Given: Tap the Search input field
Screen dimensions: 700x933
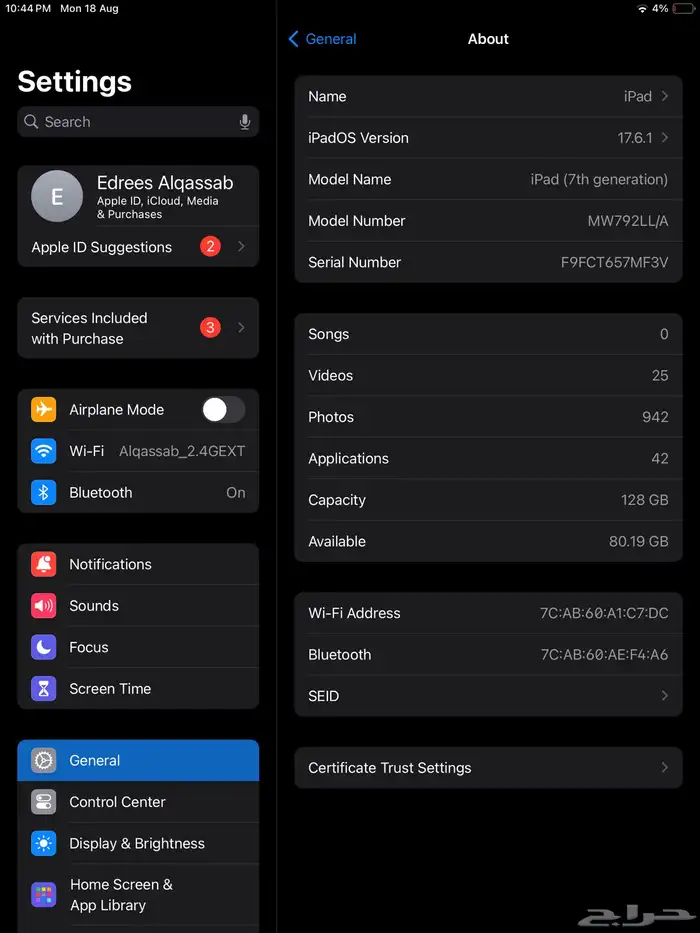Looking at the screenshot, I should click(138, 122).
